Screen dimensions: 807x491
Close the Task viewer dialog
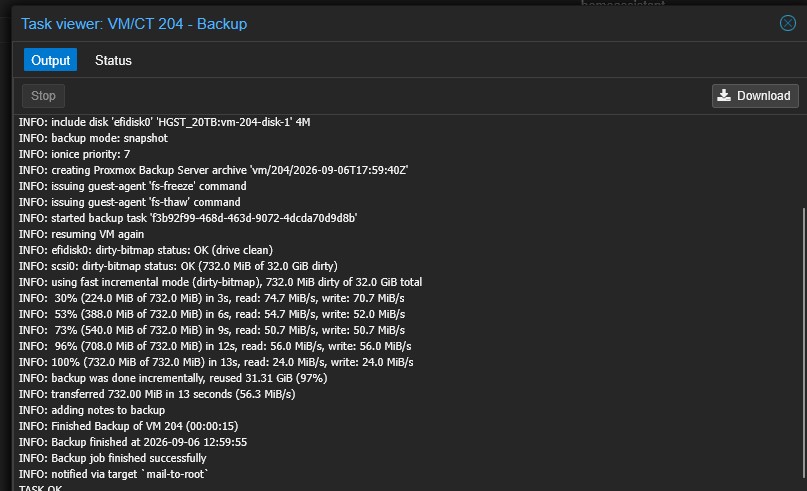tap(787, 23)
